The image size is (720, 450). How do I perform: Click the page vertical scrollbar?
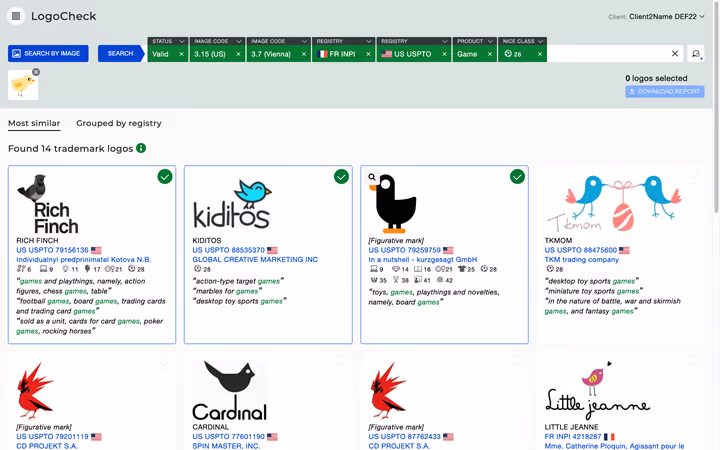pyautogui.click(x=716, y=110)
